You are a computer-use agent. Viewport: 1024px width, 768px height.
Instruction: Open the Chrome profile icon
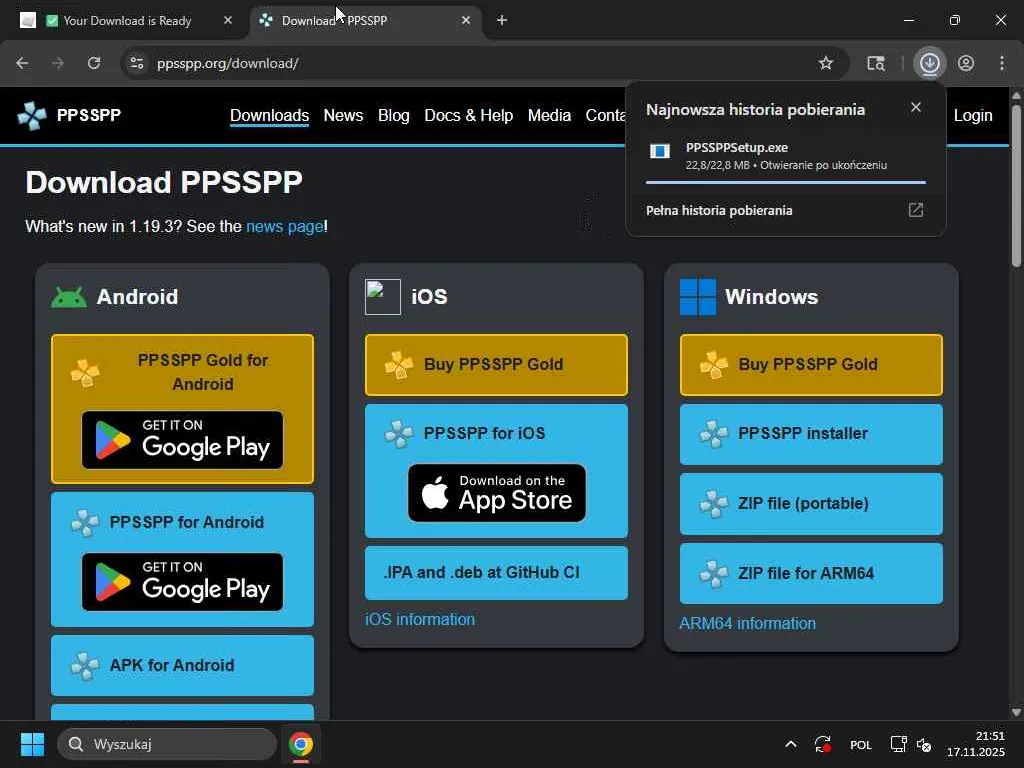(x=966, y=63)
